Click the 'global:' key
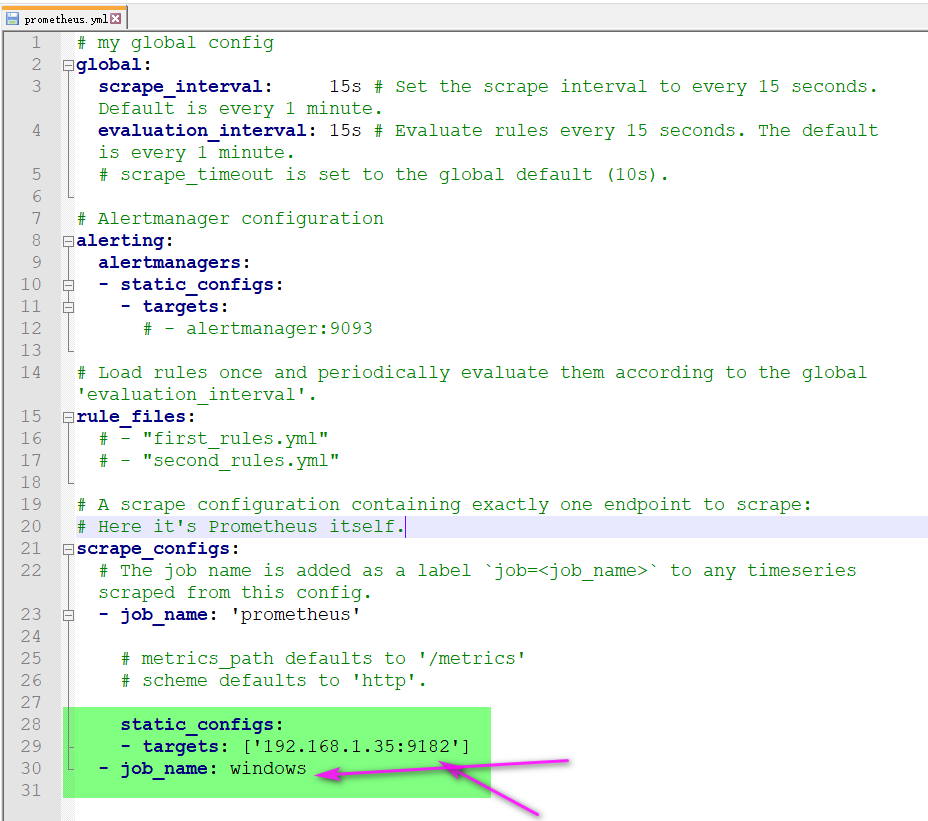 point(114,65)
